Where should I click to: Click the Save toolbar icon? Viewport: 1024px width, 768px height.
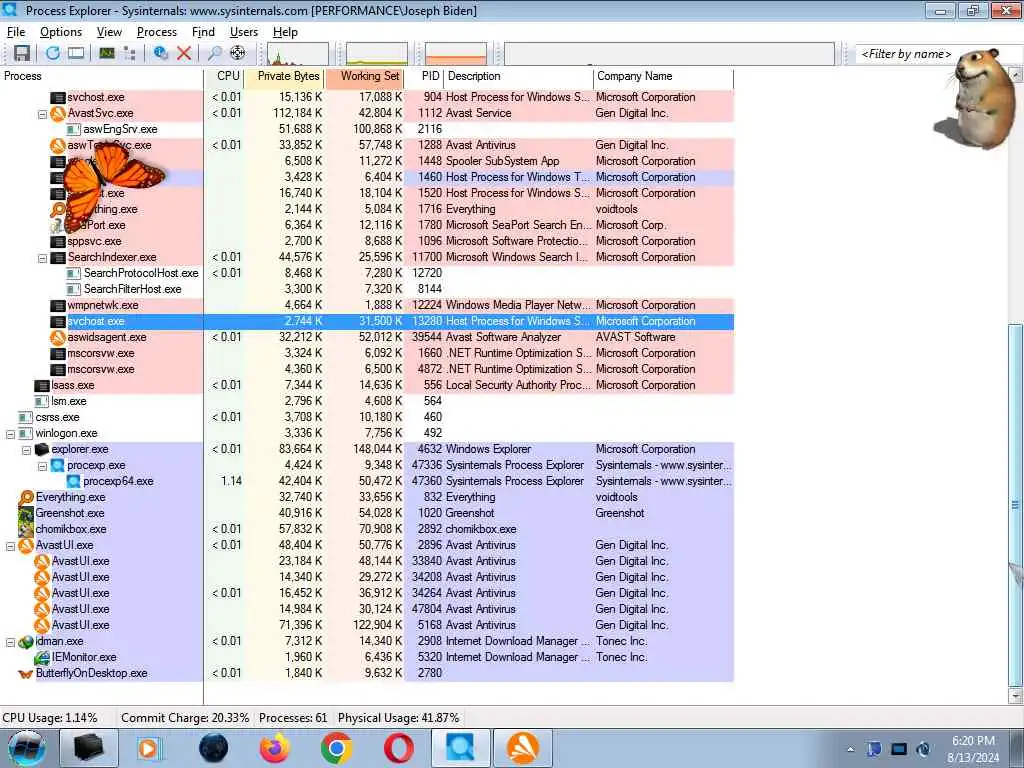click(x=22, y=54)
